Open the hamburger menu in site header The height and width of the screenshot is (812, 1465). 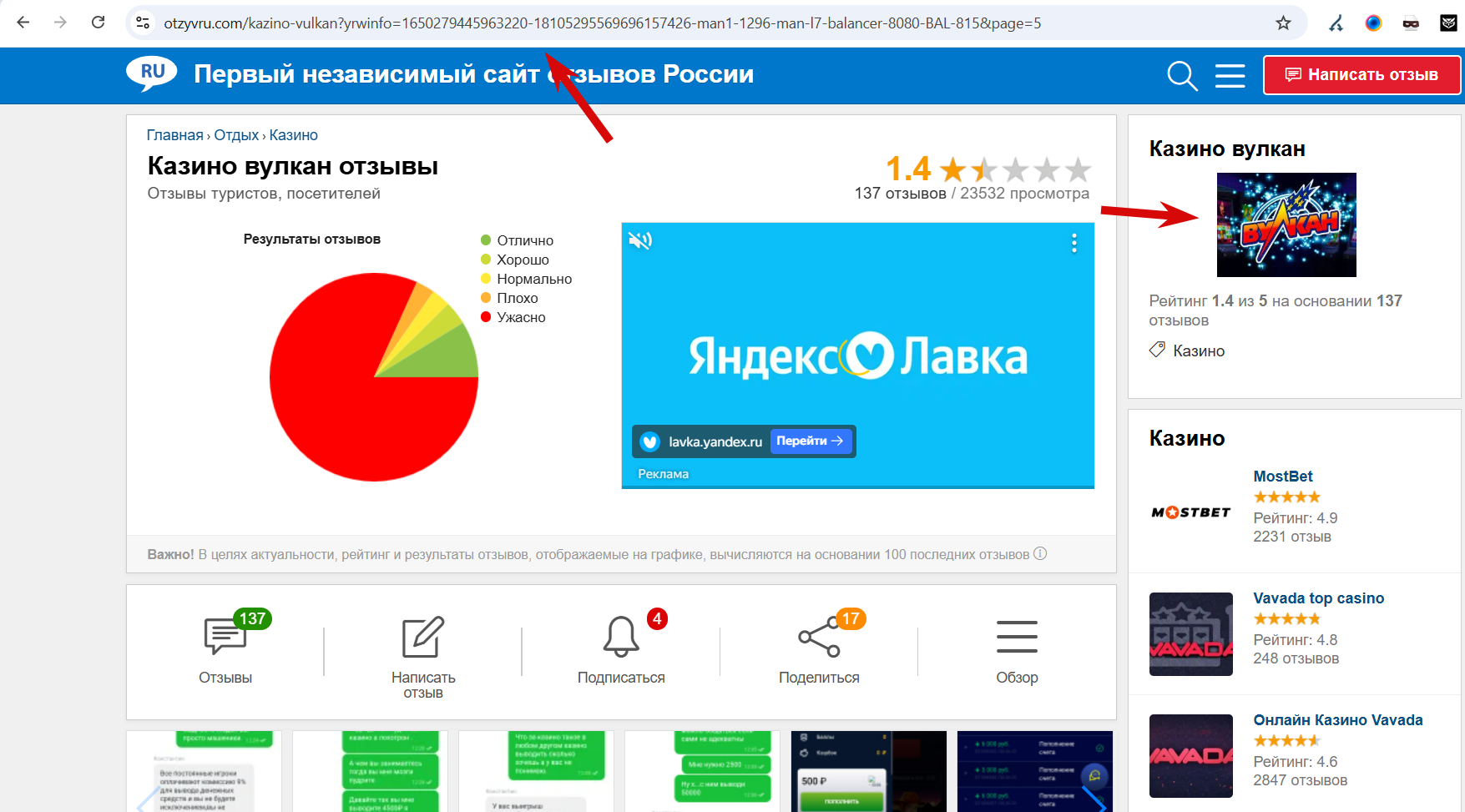(1230, 75)
